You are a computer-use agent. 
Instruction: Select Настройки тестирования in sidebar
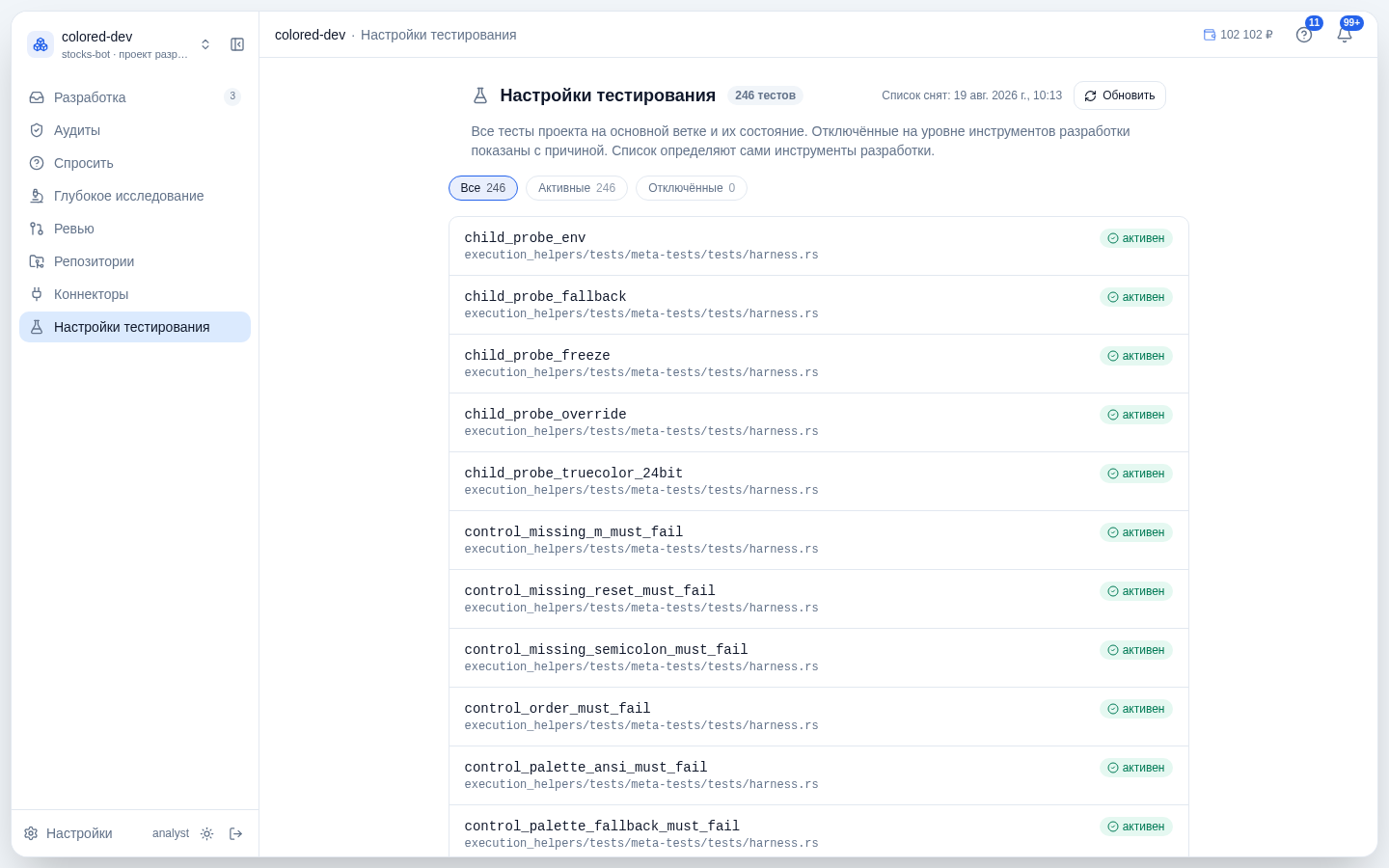point(135,327)
